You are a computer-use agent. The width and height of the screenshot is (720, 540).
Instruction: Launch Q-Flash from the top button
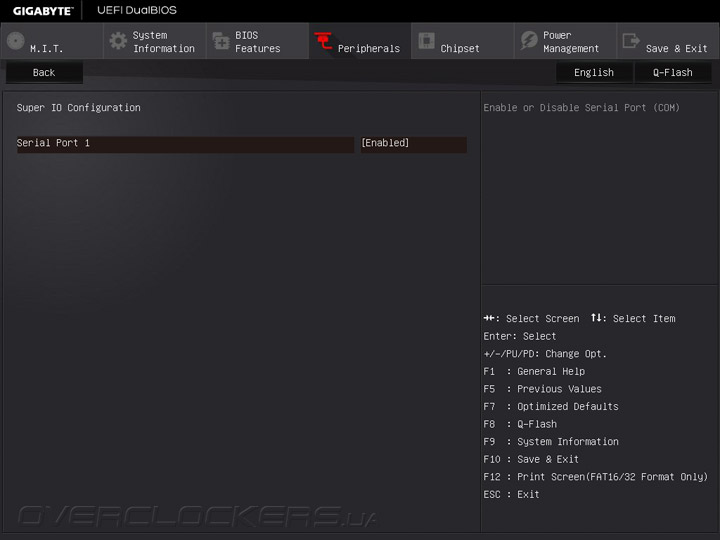(x=673, y=73)
